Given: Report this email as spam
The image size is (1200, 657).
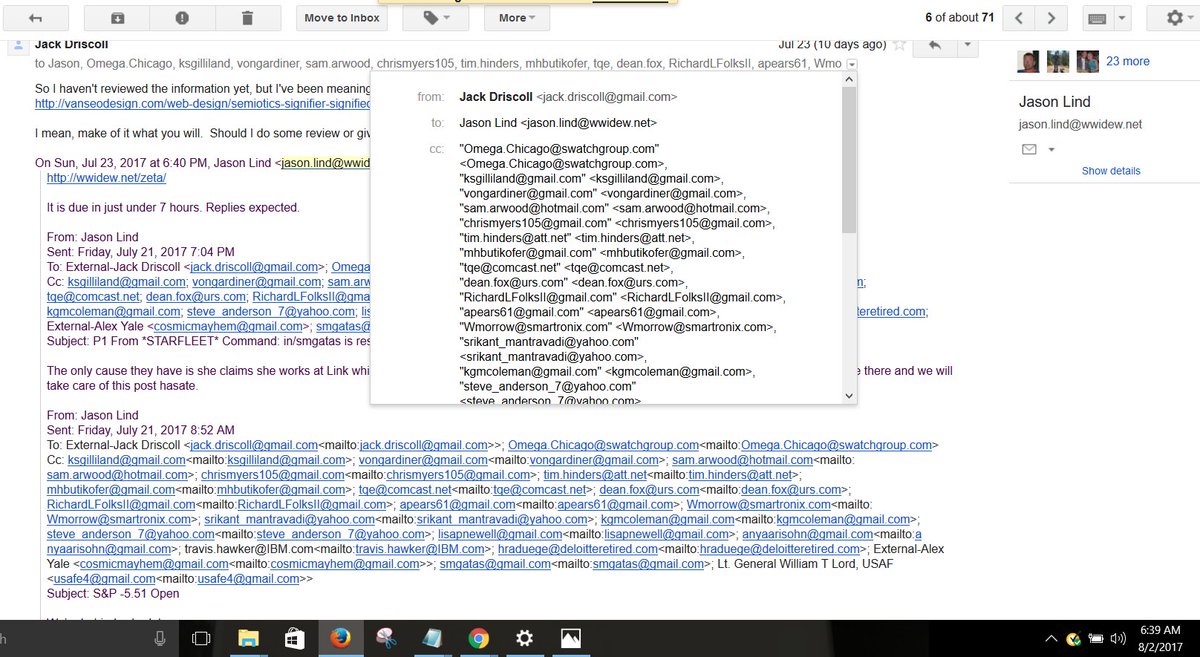Looking at the screenshot, I should coord(183,18).
